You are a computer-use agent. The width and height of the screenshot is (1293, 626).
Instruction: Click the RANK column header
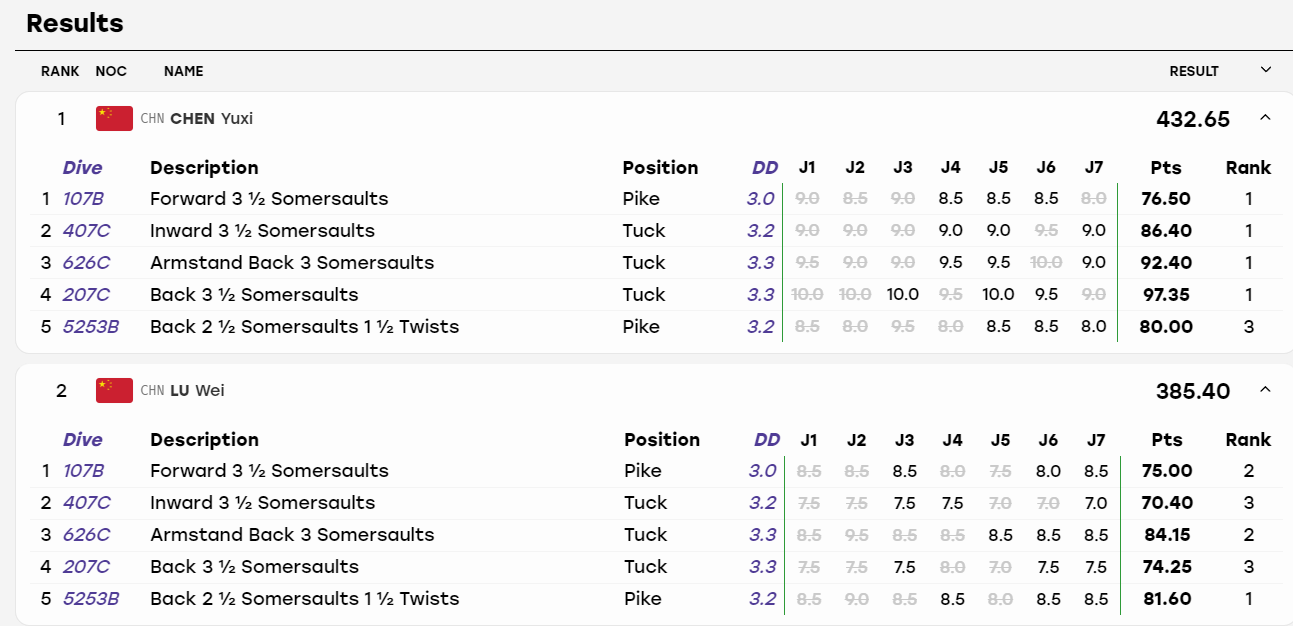pyautogui.click(x=60, y=71)
